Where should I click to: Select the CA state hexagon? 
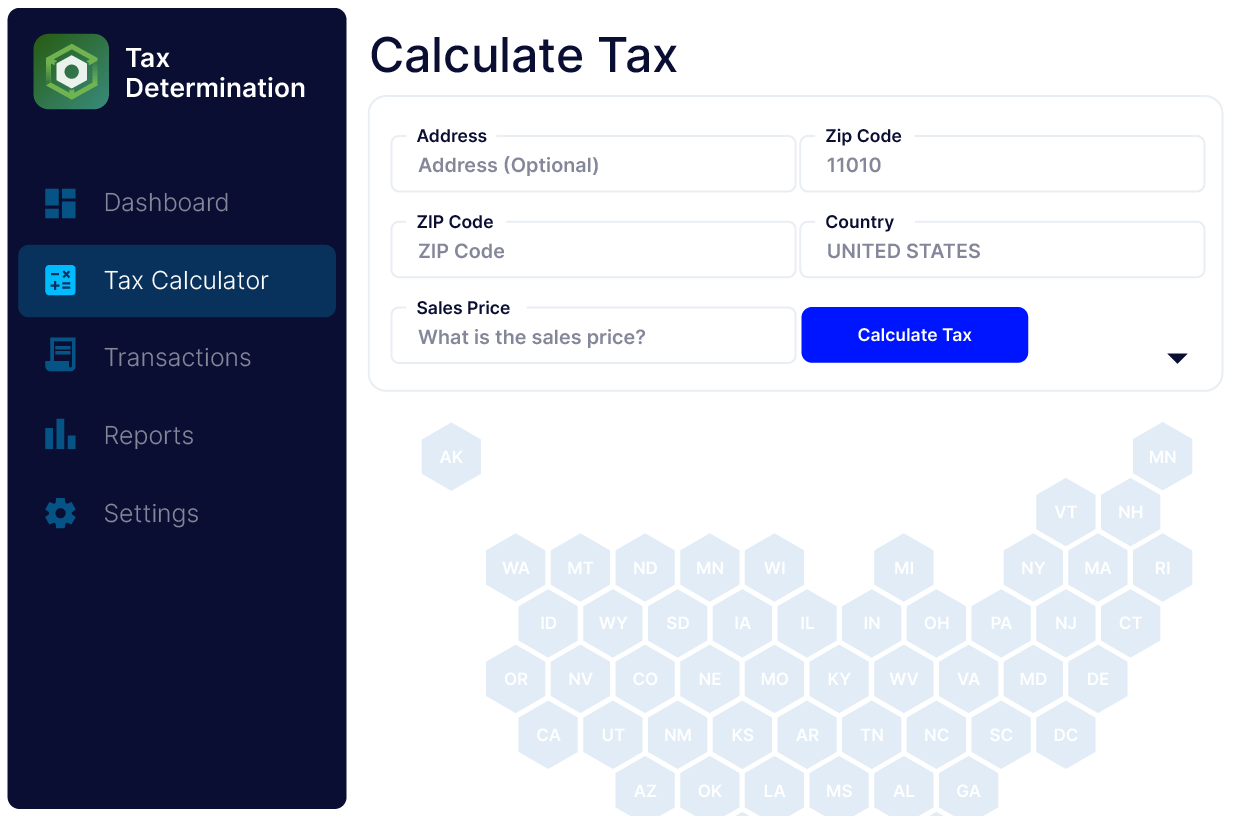tap(548, 734)
